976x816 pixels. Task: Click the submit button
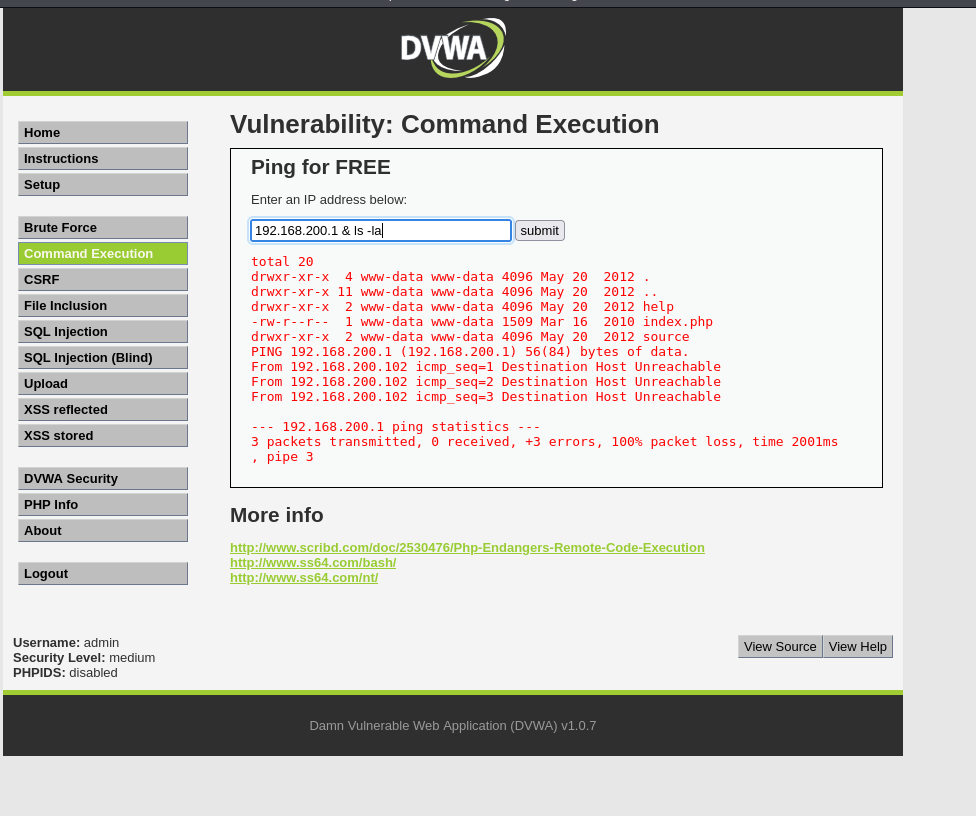click(540, 230)
